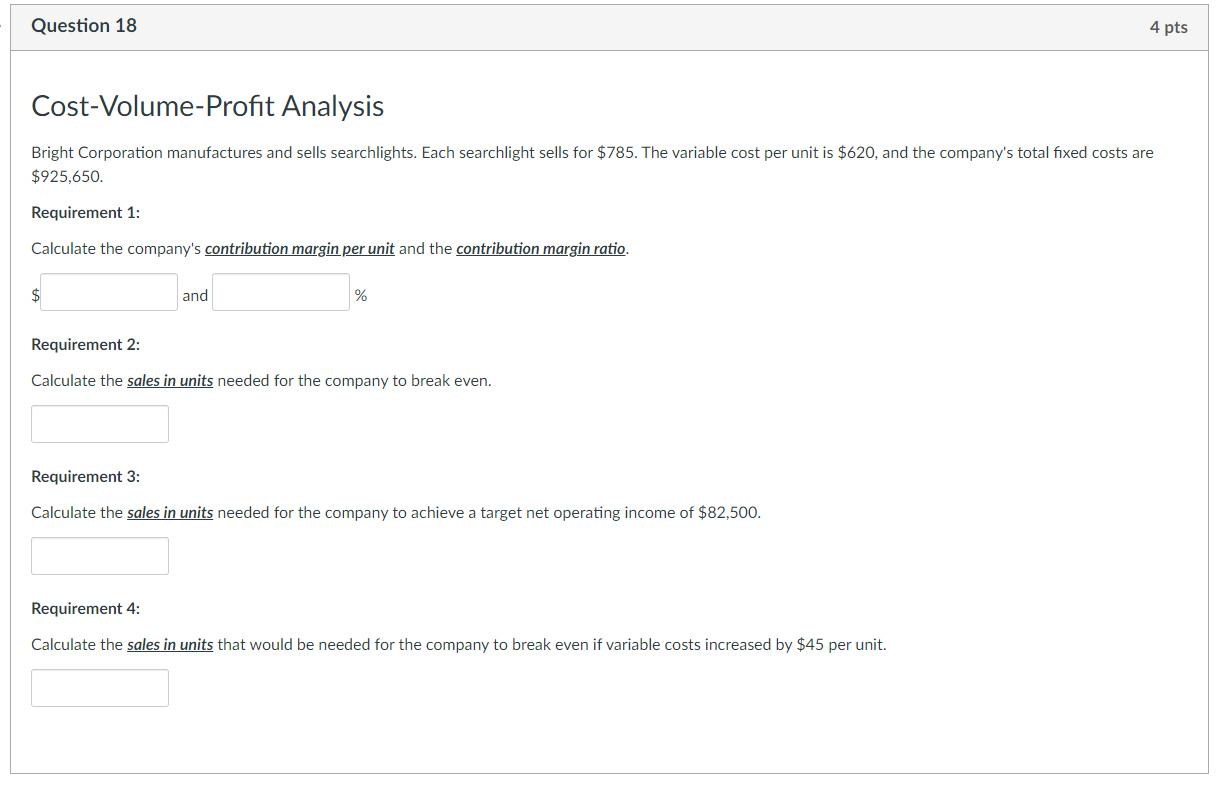Click the break-even units answer box
Viewport: 1226px width, 792px height.
point(99,423)
